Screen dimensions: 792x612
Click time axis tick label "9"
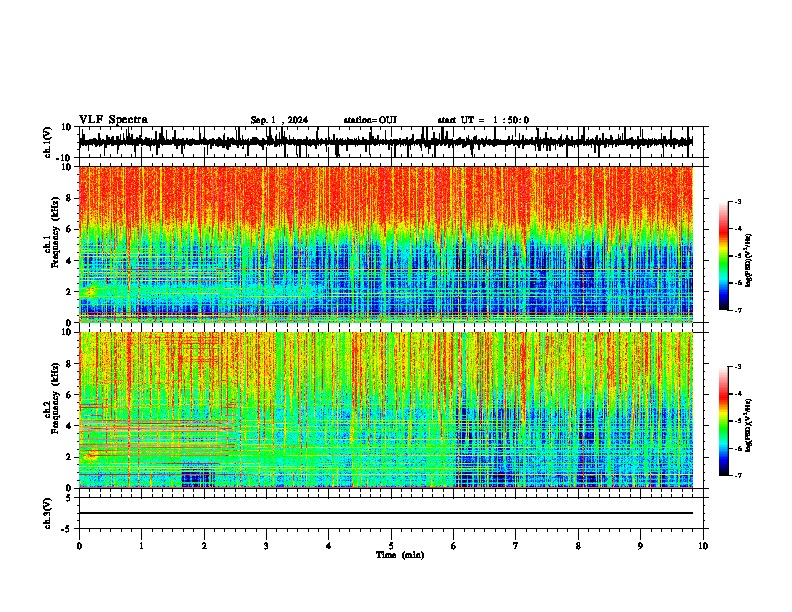click(640, 546)
